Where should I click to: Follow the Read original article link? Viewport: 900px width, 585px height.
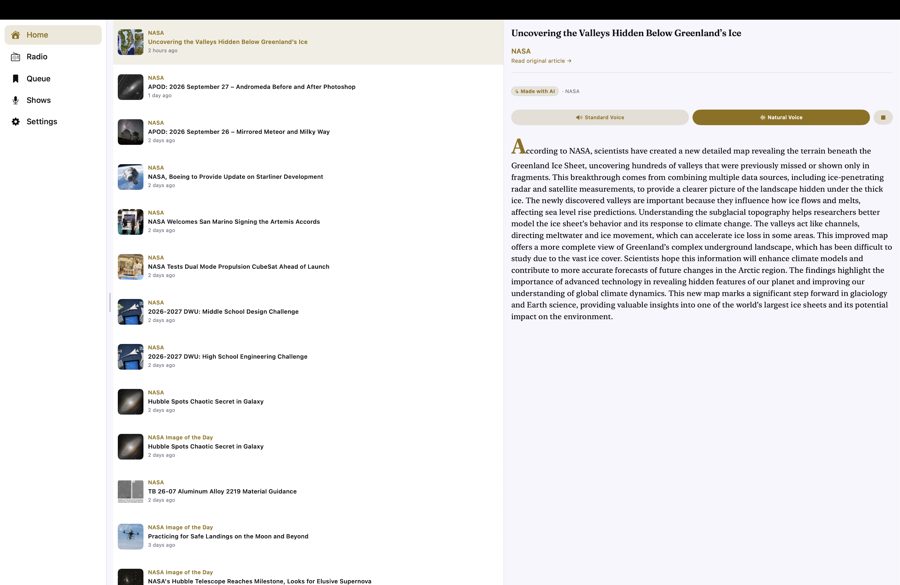point(541,61)
